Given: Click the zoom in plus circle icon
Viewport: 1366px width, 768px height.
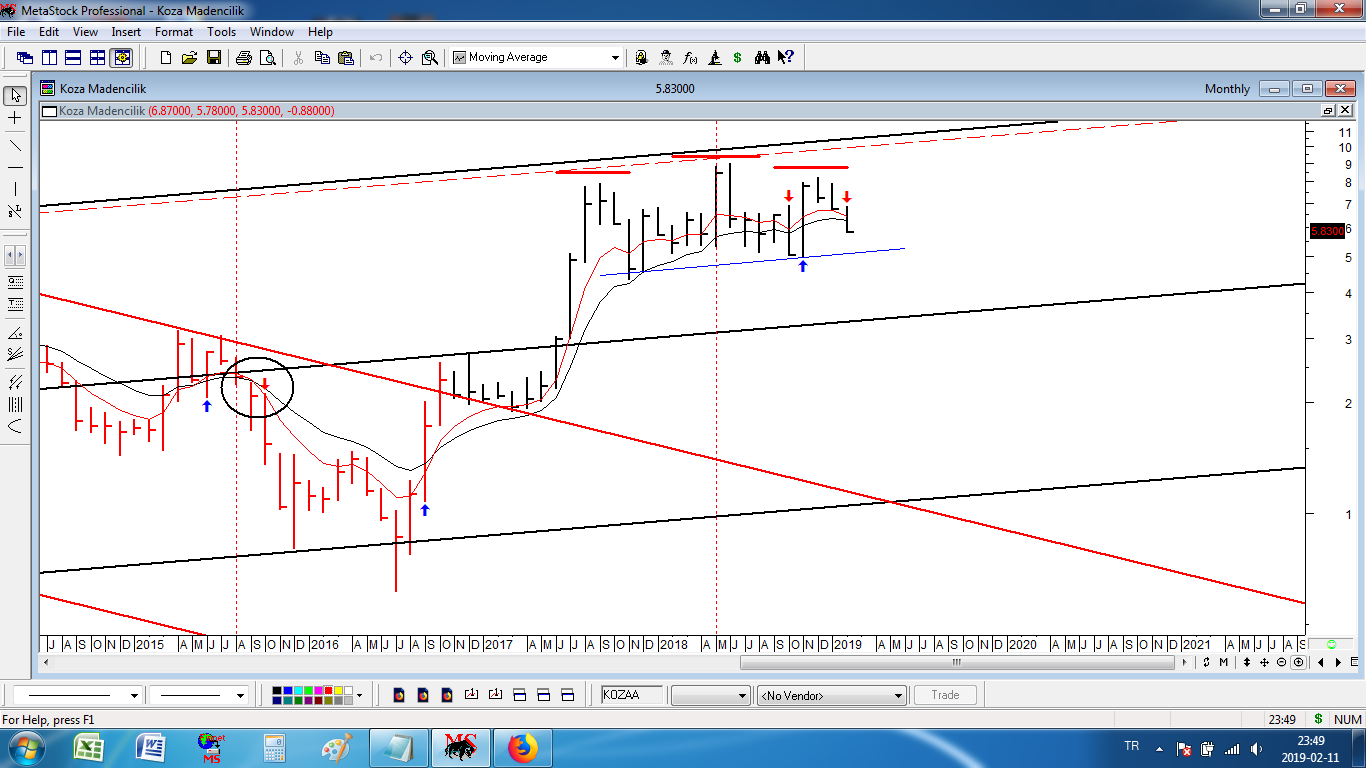Looking at the screenshot, I should pyautogui.click(x=1298, y=662).
